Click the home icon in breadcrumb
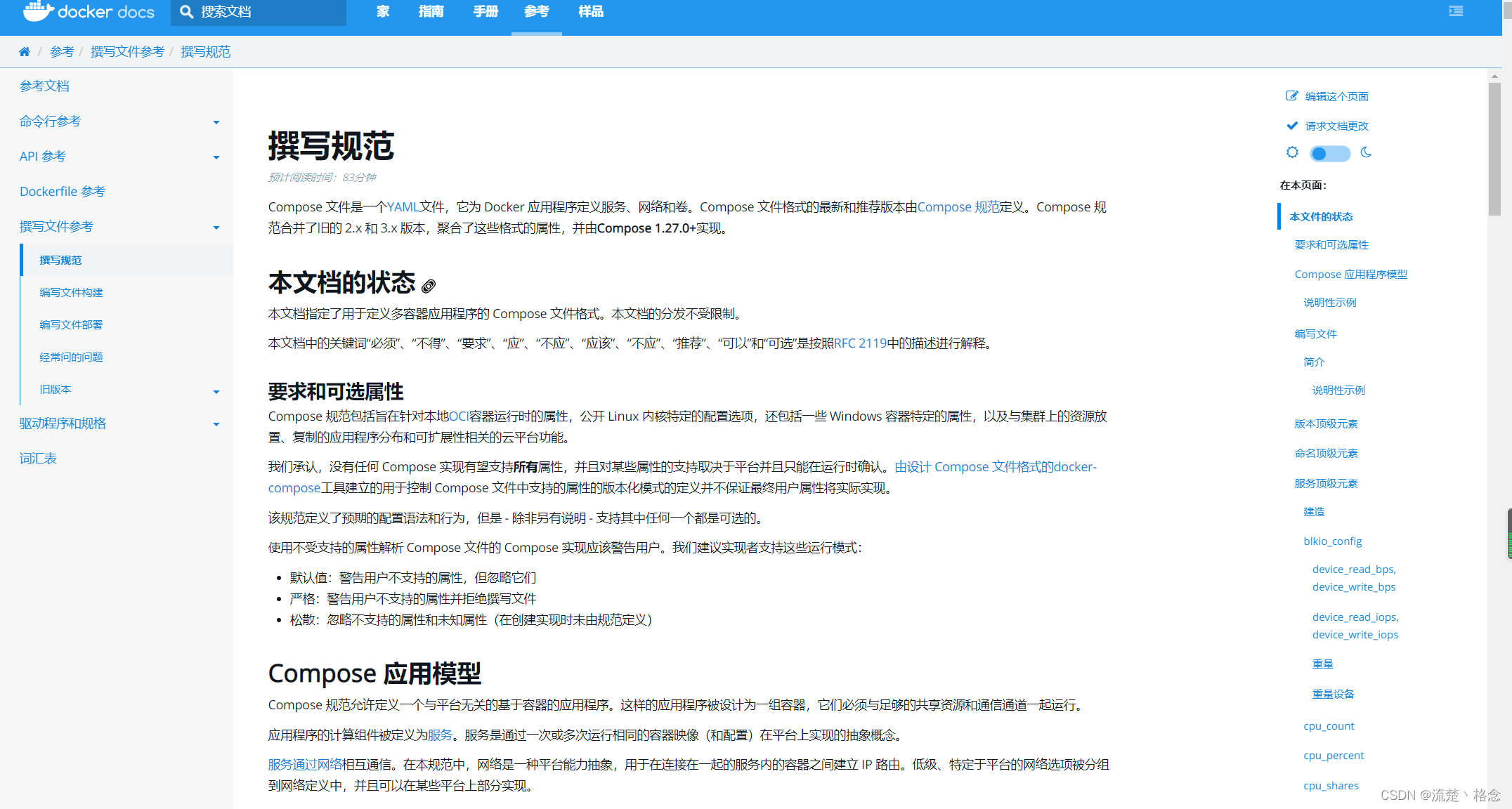1512x809 pixels. (25, 52)
